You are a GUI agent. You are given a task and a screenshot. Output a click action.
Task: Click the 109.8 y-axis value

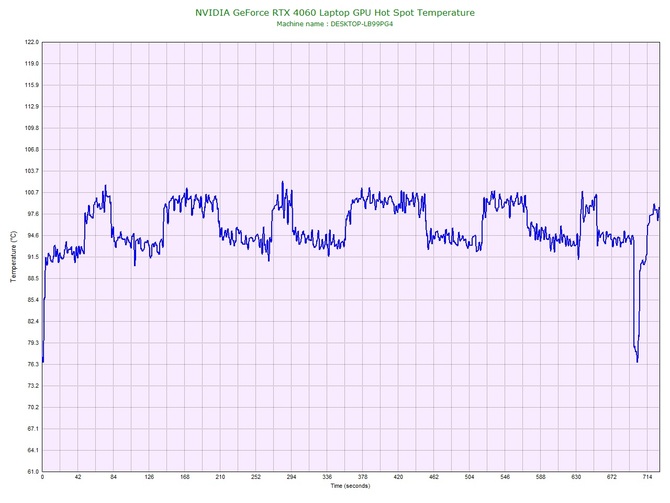pos(32,128)
